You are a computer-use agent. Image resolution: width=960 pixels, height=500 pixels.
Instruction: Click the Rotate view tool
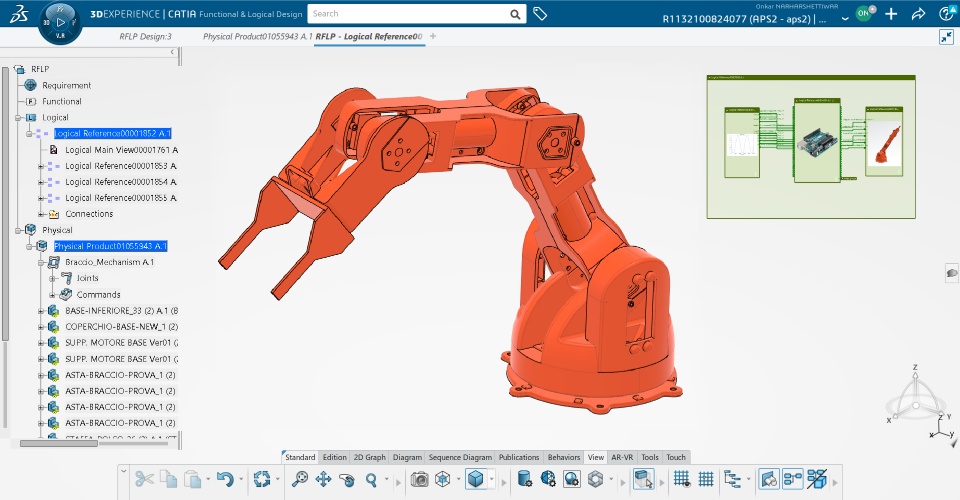click(x=347, y=479)
